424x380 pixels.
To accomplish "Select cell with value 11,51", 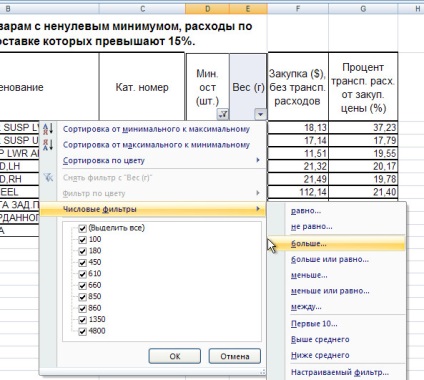I will [x=298, y=153].
